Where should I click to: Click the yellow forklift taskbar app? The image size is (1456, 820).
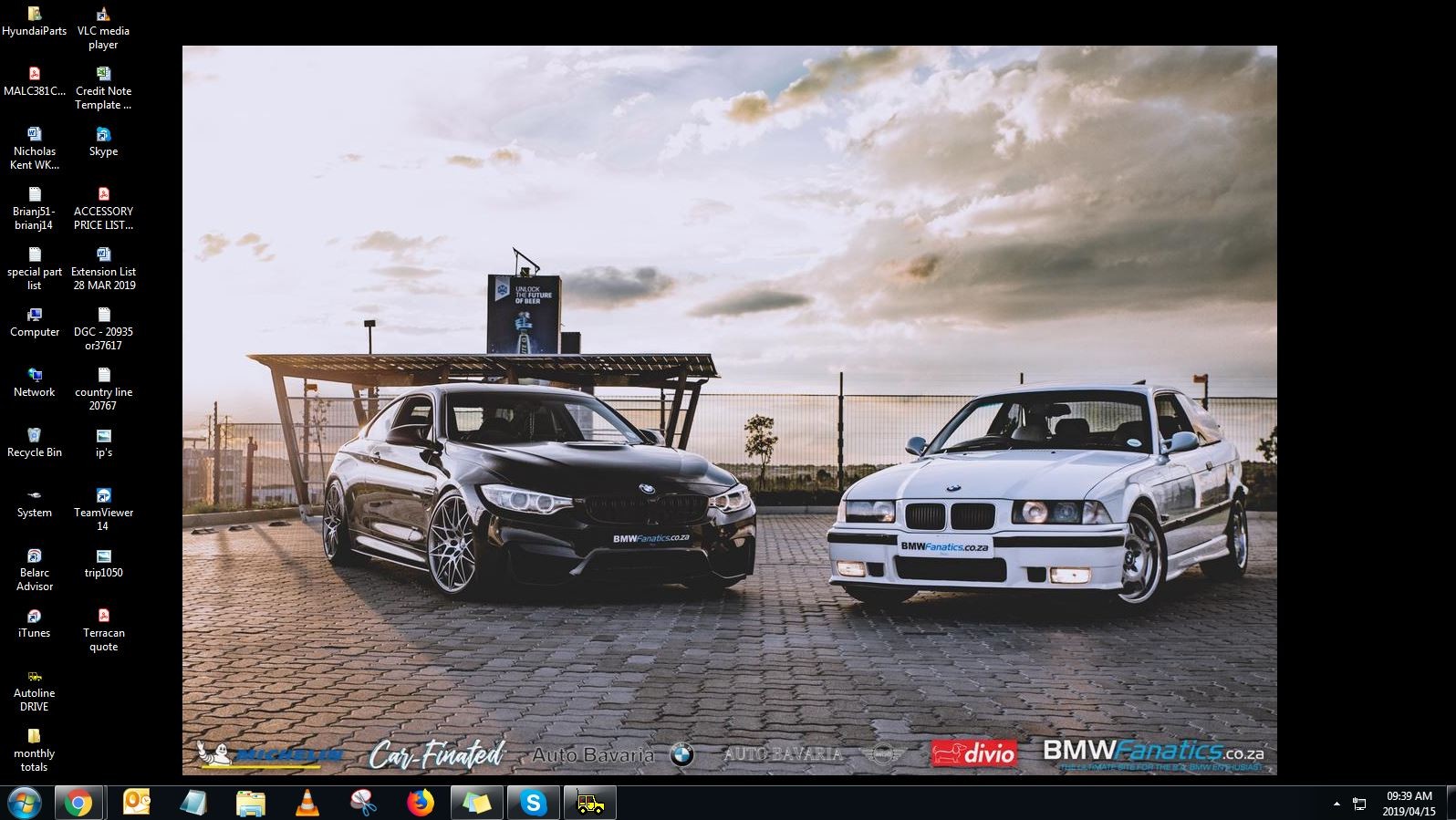pos(589,804)
